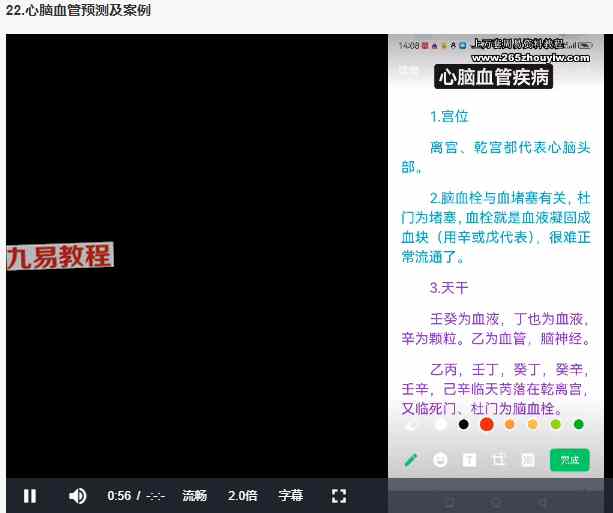Pick the light green color swatch
613x513 pixels.
(556, 425)
